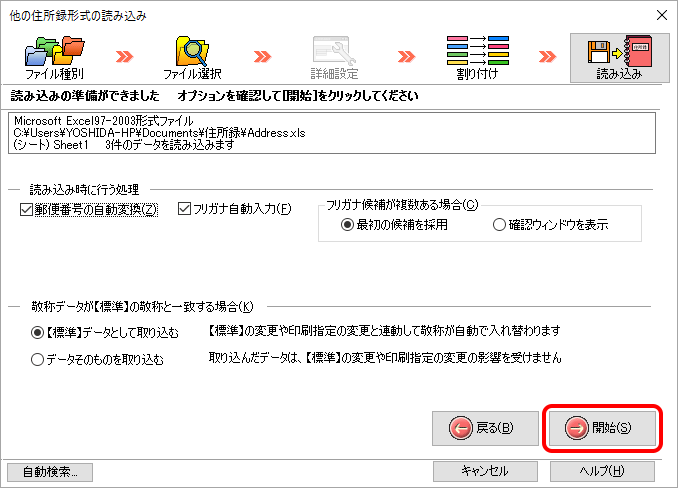This screenshot has height=488, width=678.
Task: Open ヘルプ(H) button
Action: (x=602, y=471)
